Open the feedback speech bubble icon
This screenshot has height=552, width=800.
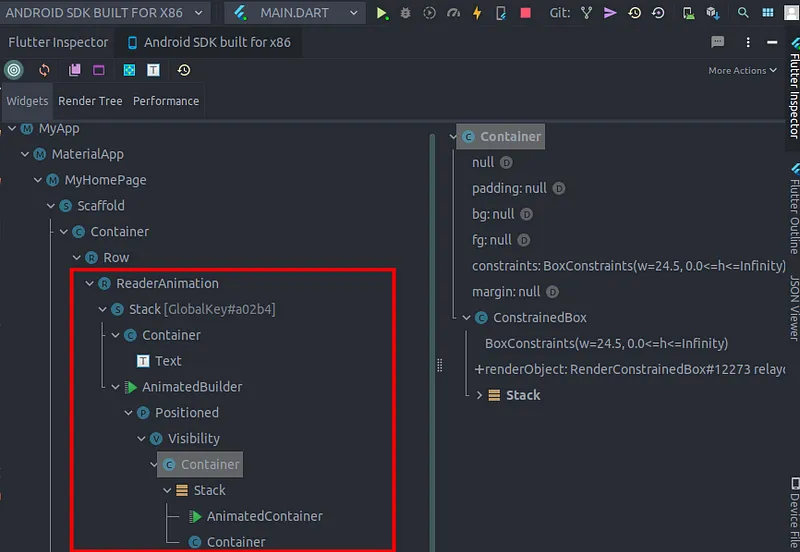pyautogui.click(x=717, y=42)
